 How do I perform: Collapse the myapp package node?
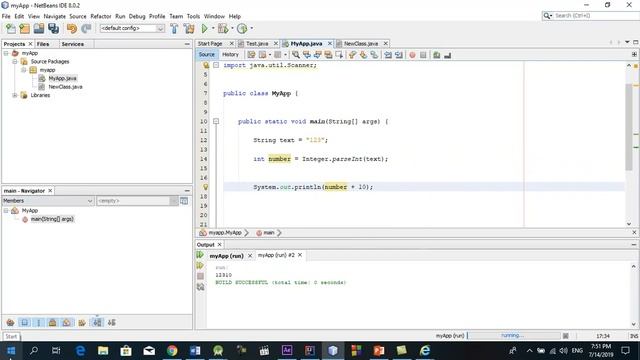pyautogui.click(x=24, y=70)
